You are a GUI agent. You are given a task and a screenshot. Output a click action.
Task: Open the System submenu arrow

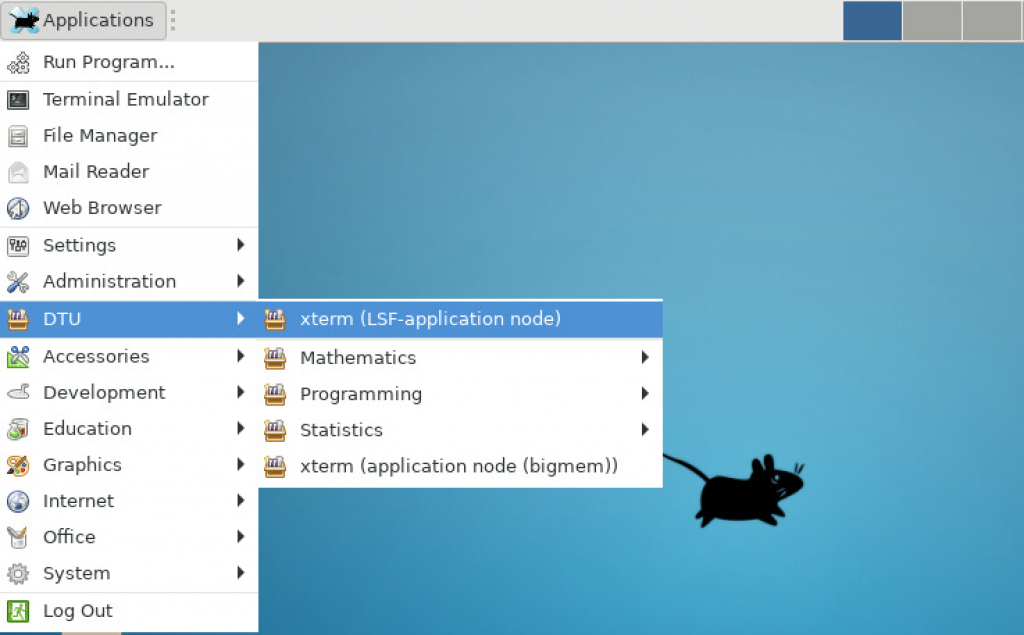pyautogui.click(x=240, y=573)
